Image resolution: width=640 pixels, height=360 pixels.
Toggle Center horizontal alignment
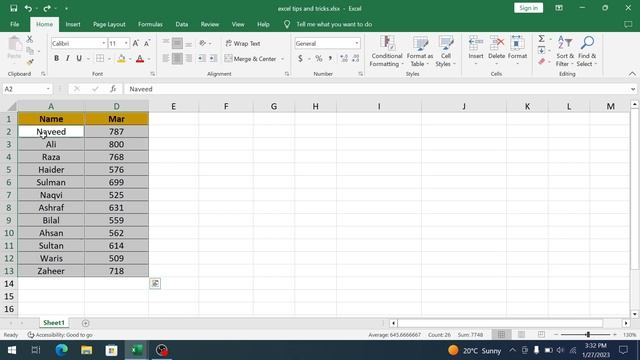tap(177, 59)
